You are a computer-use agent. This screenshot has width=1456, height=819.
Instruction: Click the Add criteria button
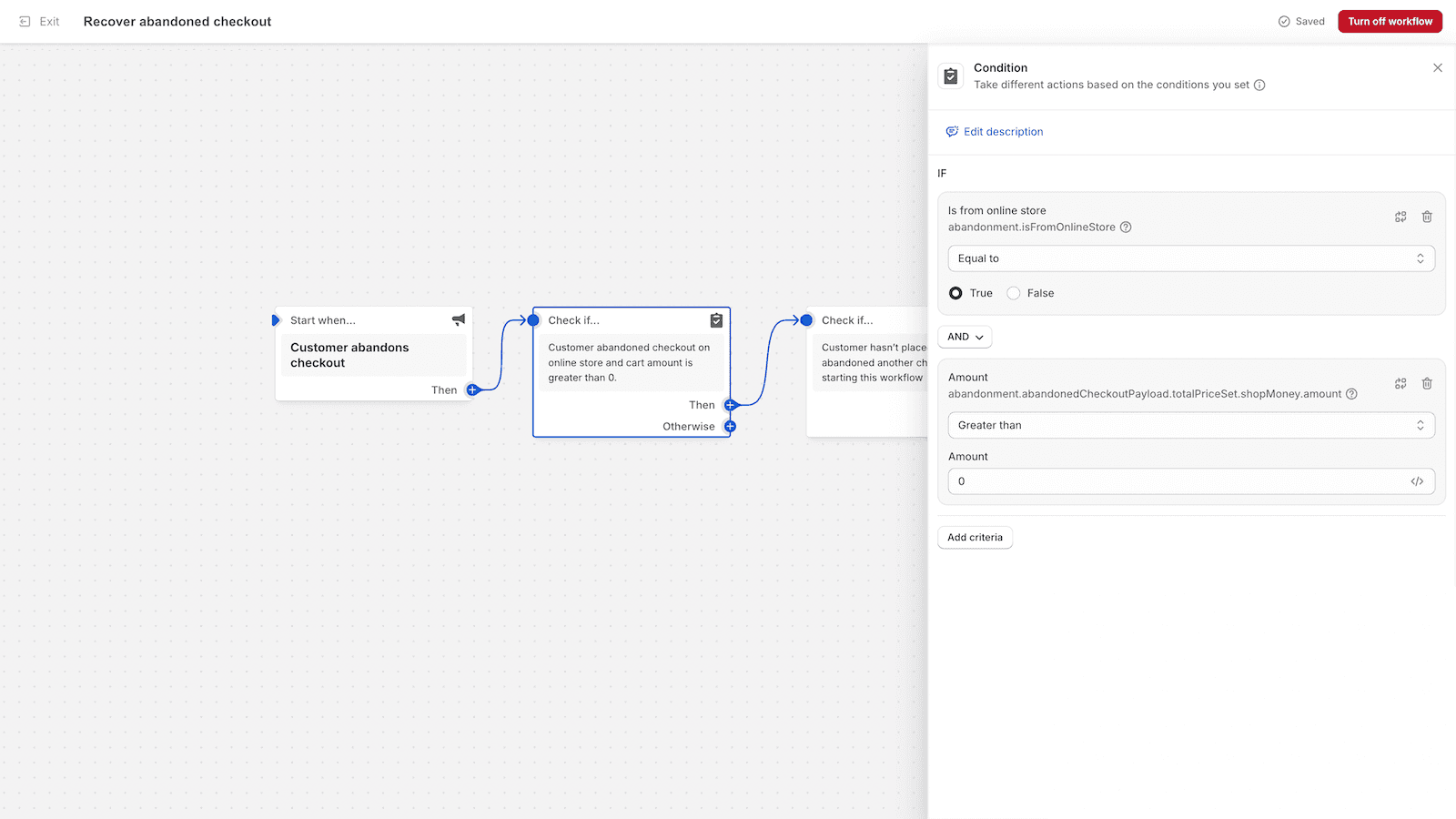(975, 537)
